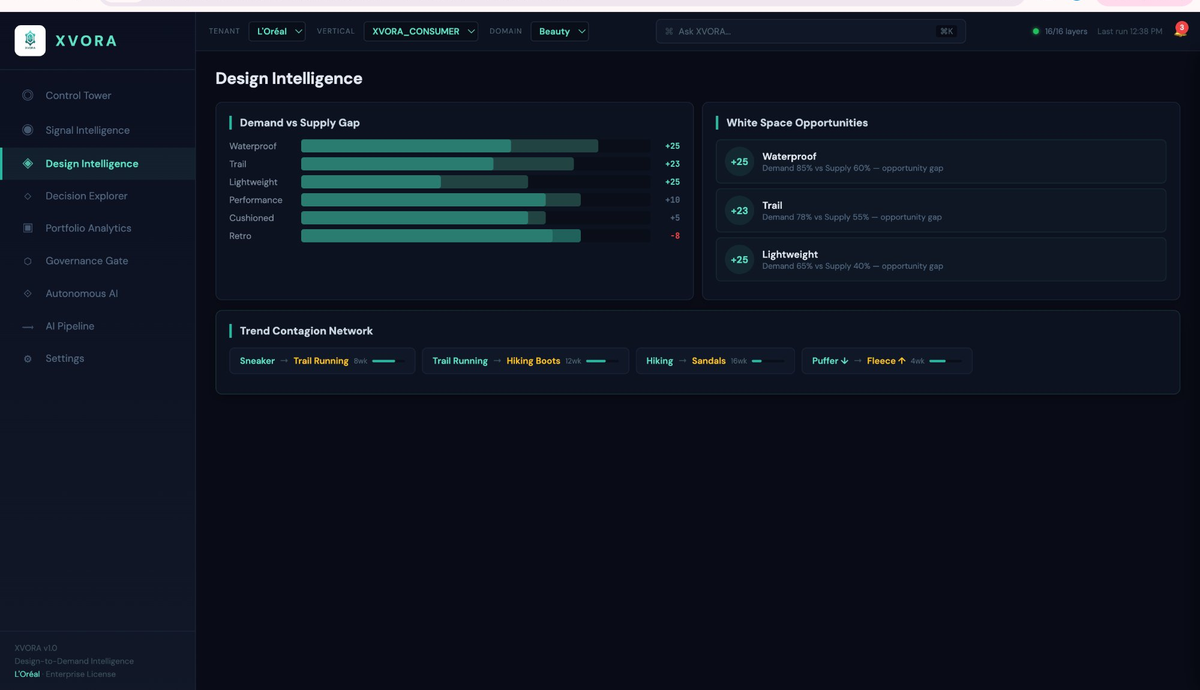1200x690 pixels.
Task: Click the Waterproof demand vs supply bar
Action: pyautogui.click(x=448, y=145)
